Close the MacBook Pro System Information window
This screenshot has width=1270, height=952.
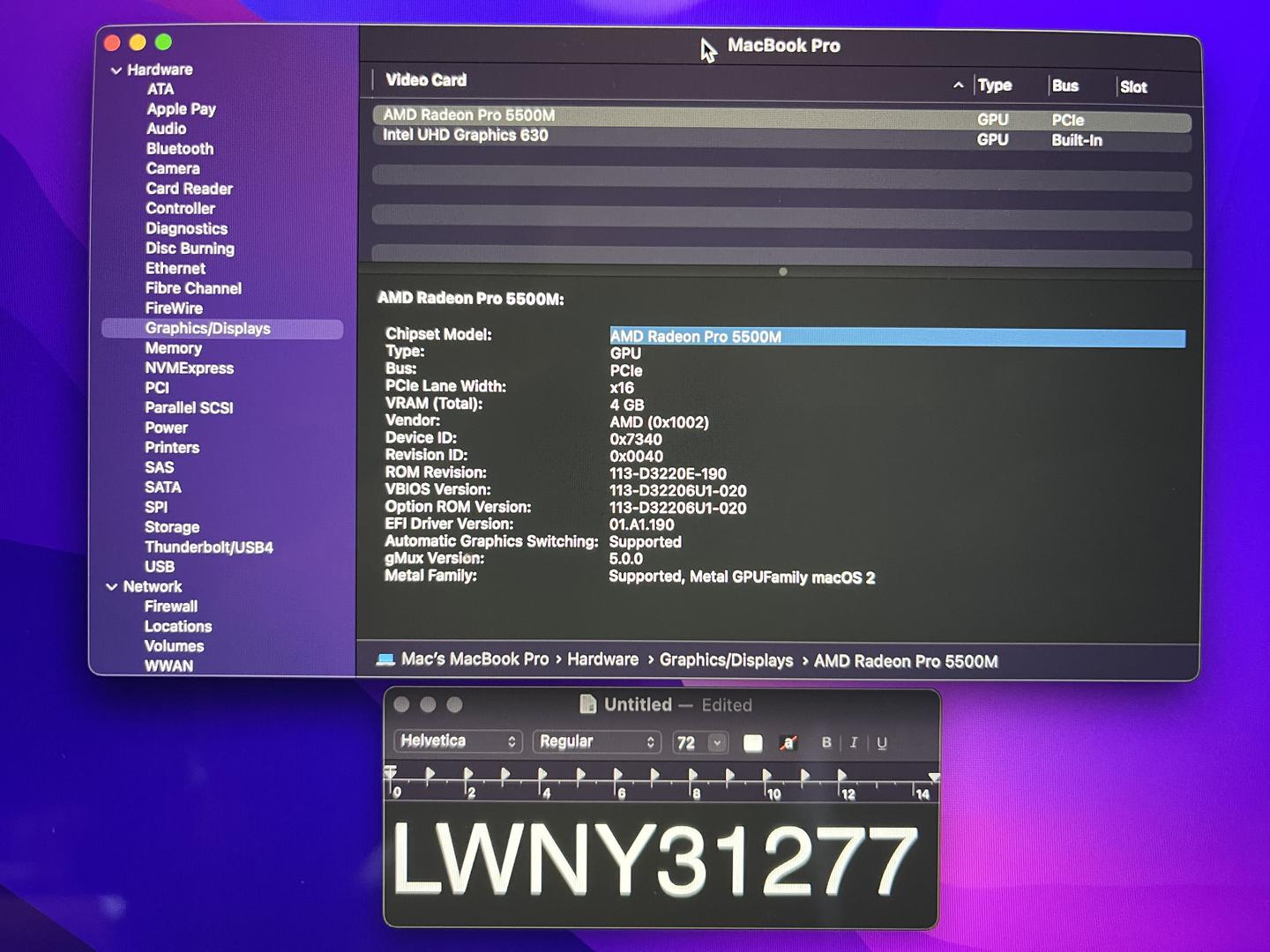[112, 42]
